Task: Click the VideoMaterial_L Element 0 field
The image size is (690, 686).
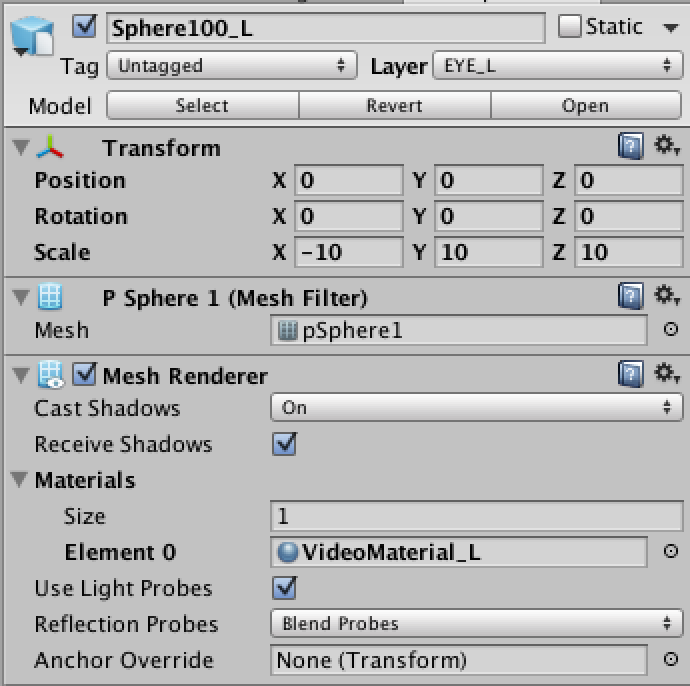Action: click(x=459, y=552)
